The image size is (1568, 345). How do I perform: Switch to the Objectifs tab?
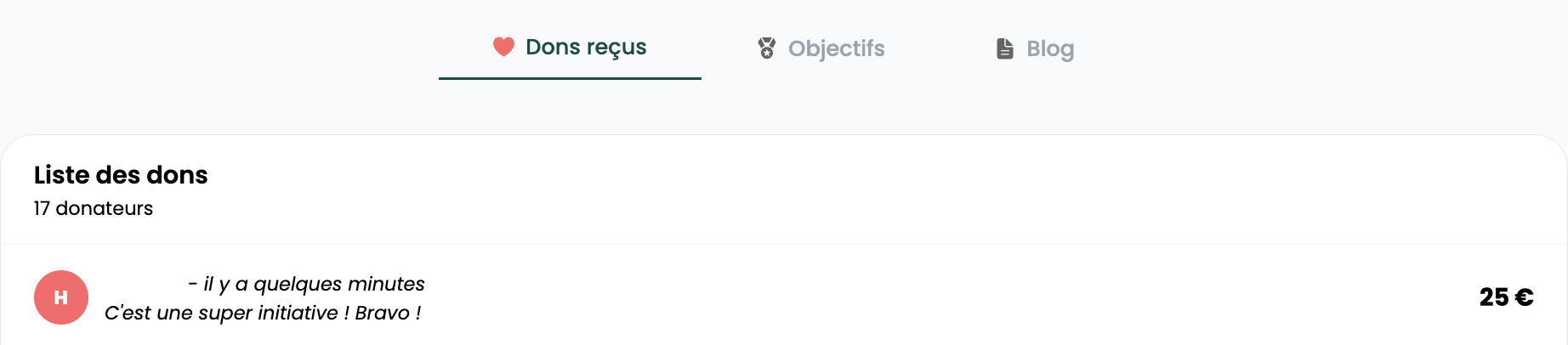tap(836, 48)
